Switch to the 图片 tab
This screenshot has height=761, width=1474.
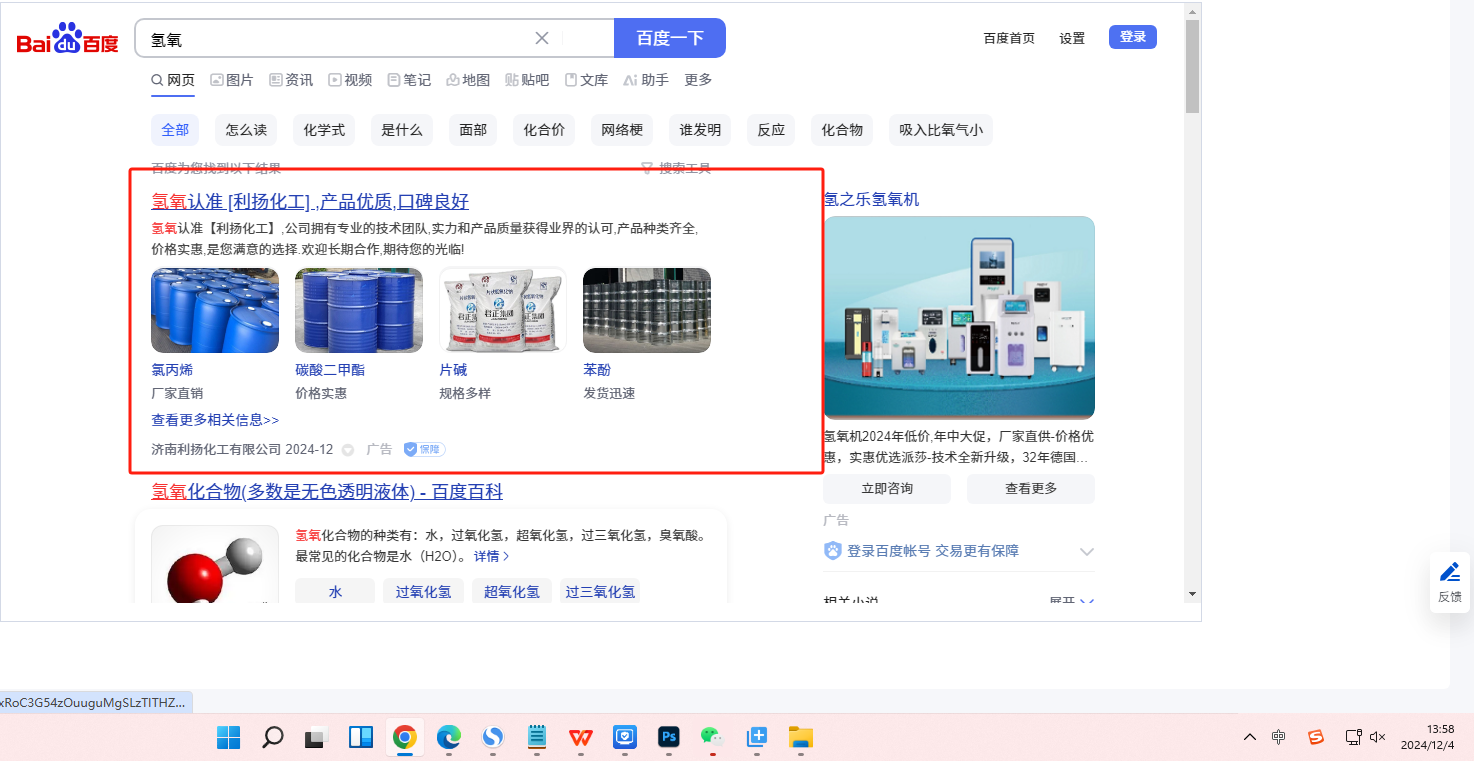tap(232, 80)
